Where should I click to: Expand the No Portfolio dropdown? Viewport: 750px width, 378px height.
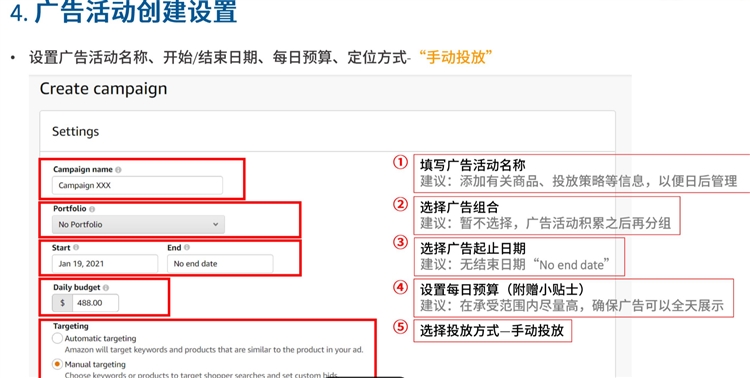tap(138, 224)
